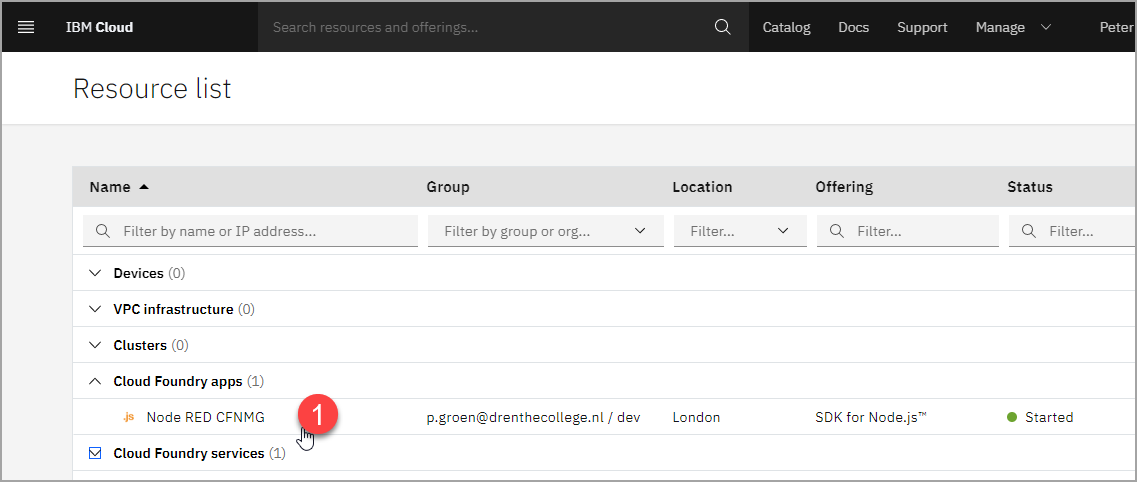Collapse the Cloud Foundry apps section
Viewport: 1137px width, 482px height.
point(95,381)
